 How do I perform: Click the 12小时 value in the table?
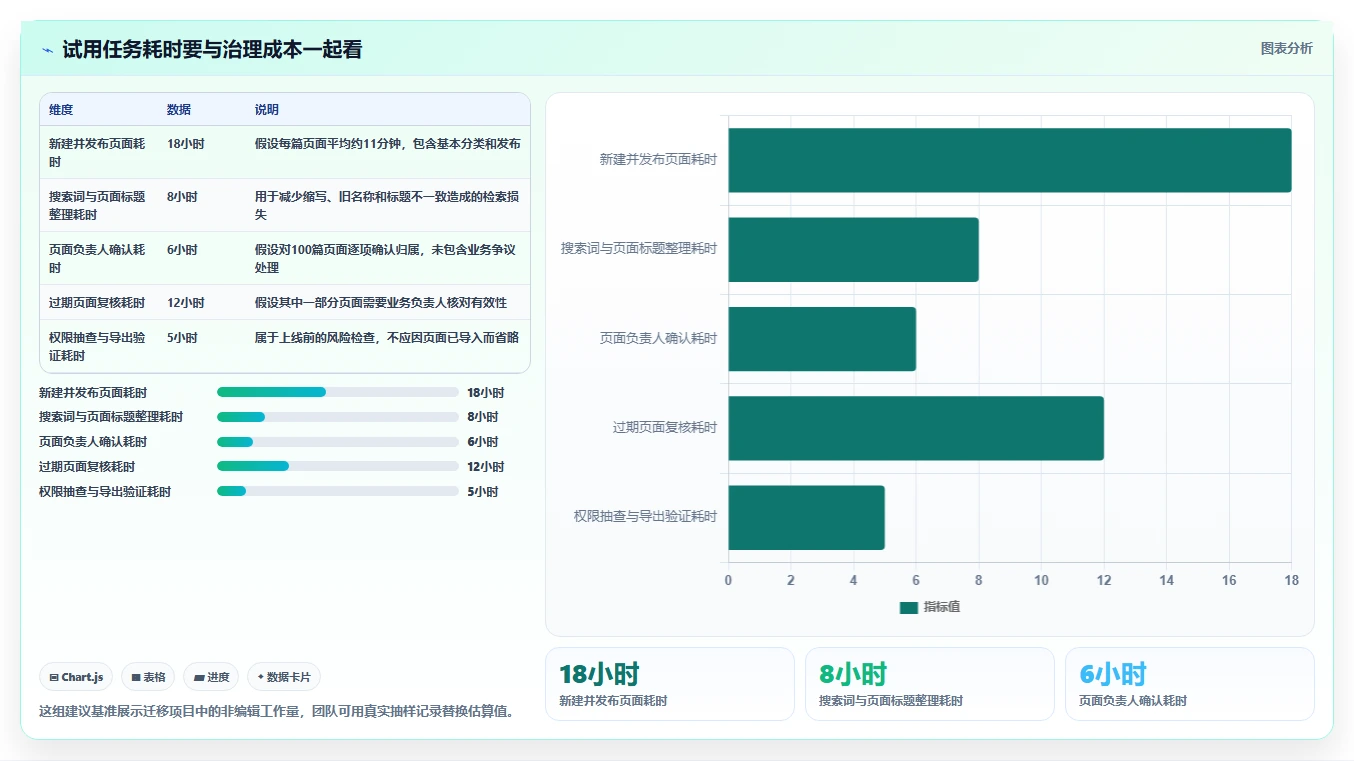click(186, 303)
